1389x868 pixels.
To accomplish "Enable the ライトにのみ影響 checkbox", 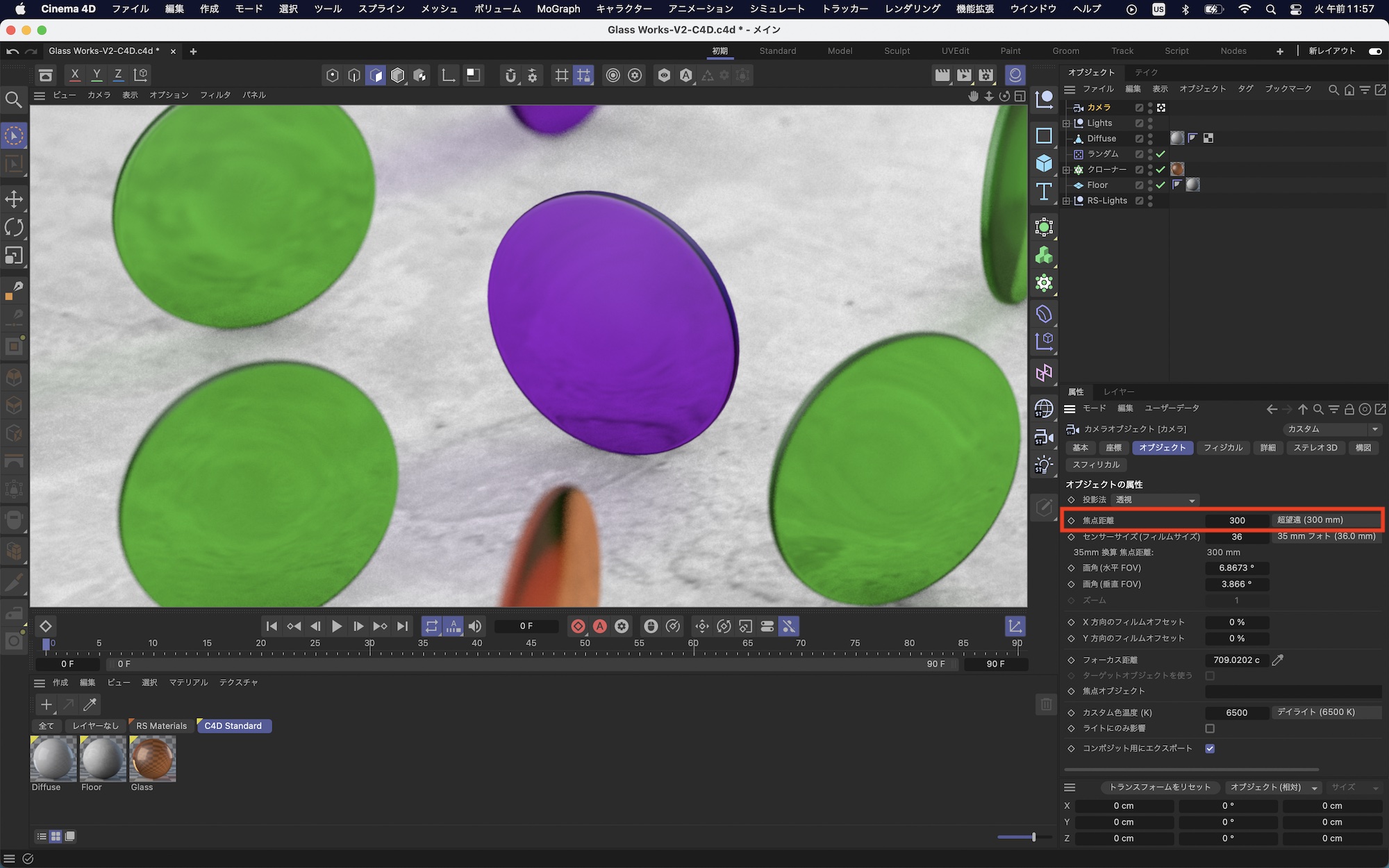I will tap(1210, 728).
